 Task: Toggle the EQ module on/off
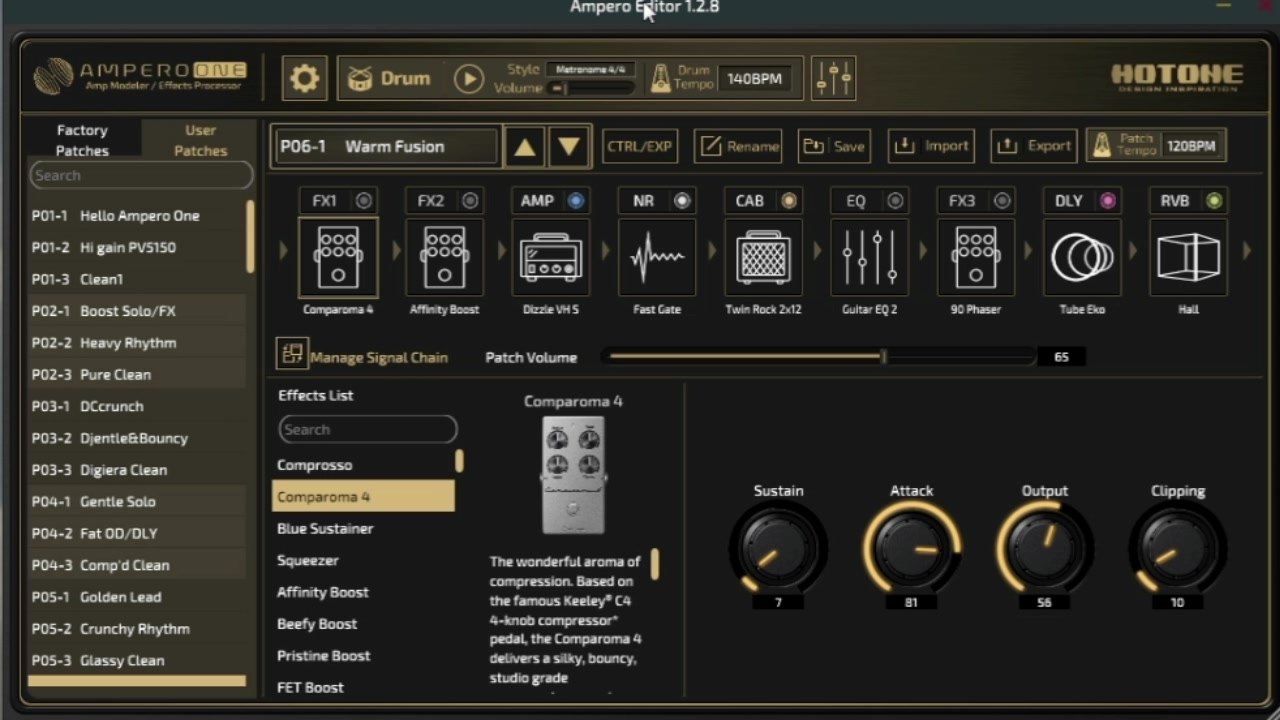click(895, 201)
